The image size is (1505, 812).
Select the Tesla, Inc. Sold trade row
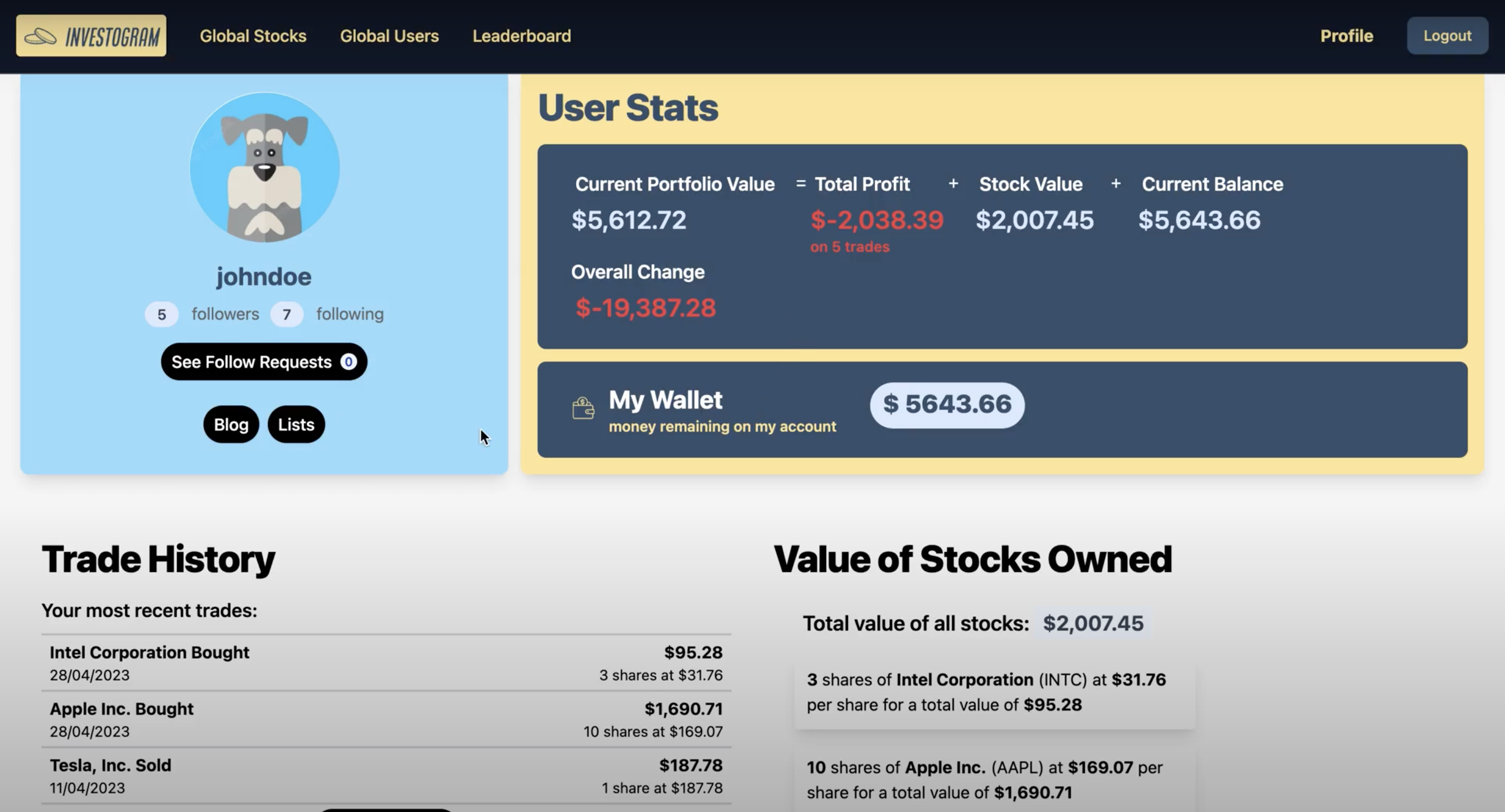(x=386, y=776)
